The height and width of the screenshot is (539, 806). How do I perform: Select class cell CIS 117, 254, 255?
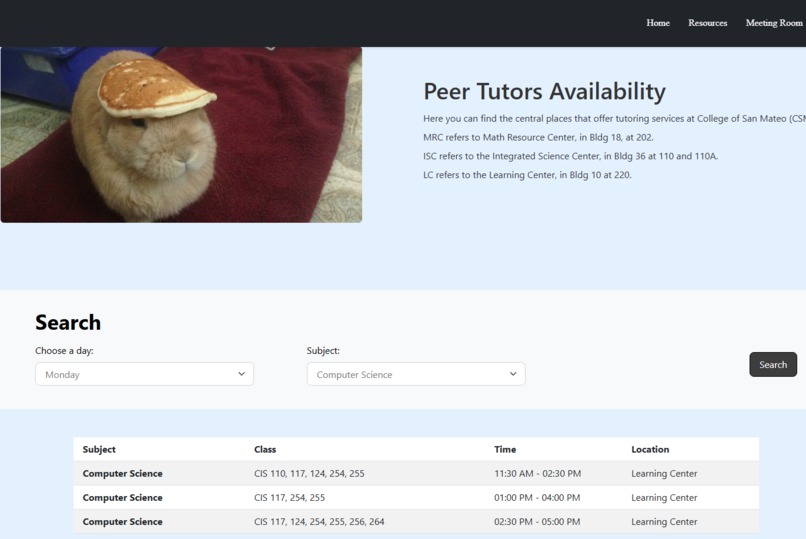pos(289,497)
